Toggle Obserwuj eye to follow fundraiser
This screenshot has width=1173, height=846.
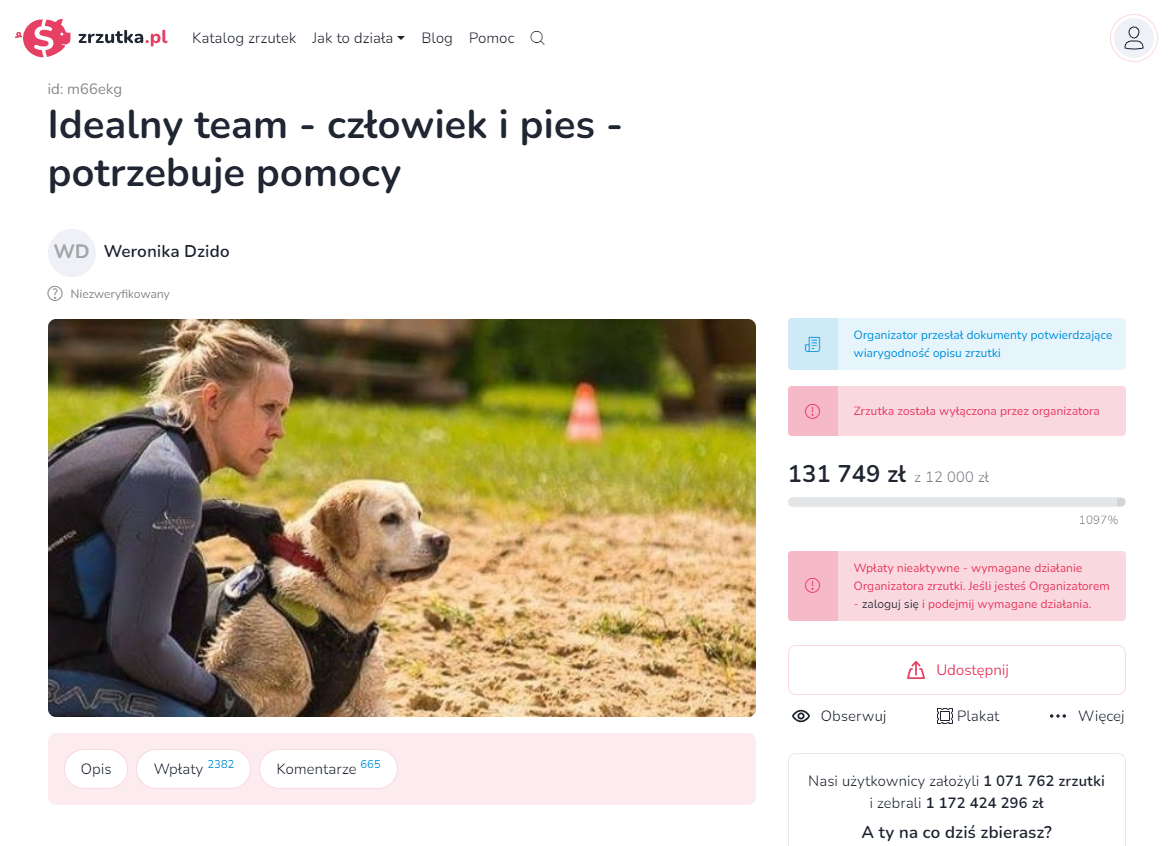click(800, 716)
